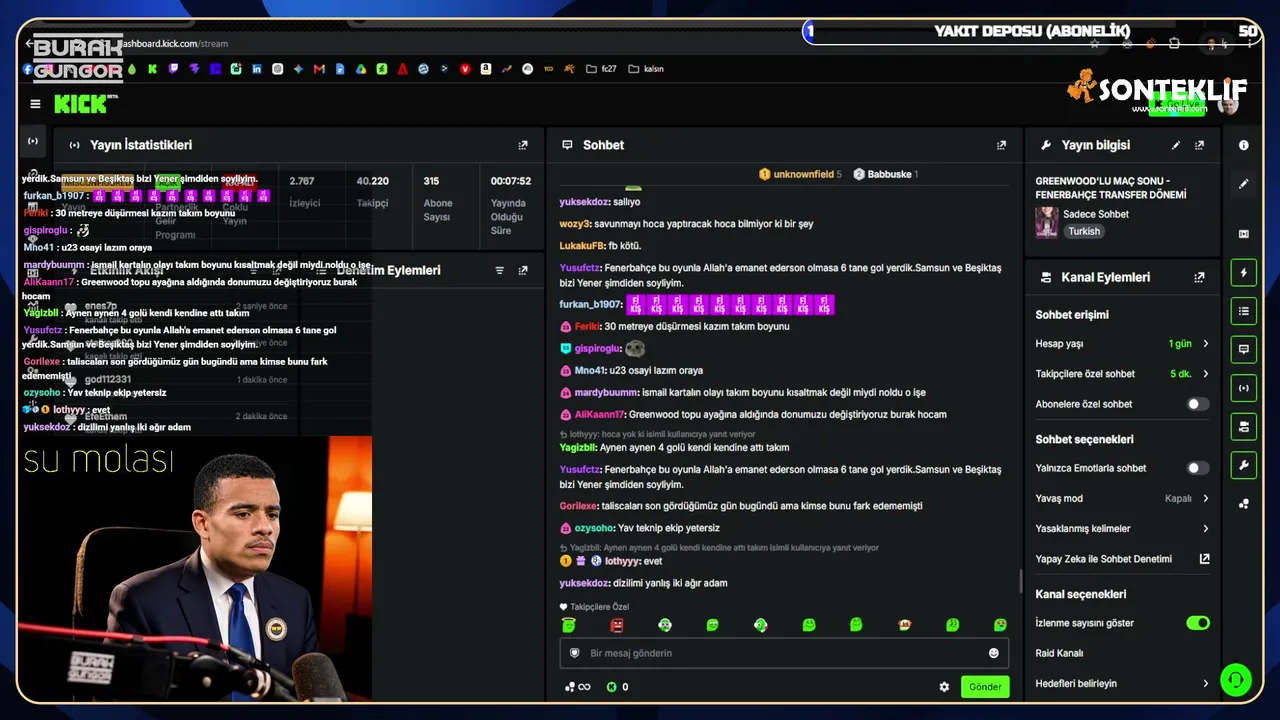1280x720 pixels.
Task: Click the 00:07:52 stream duration value
Action: (x=510, y=181)
